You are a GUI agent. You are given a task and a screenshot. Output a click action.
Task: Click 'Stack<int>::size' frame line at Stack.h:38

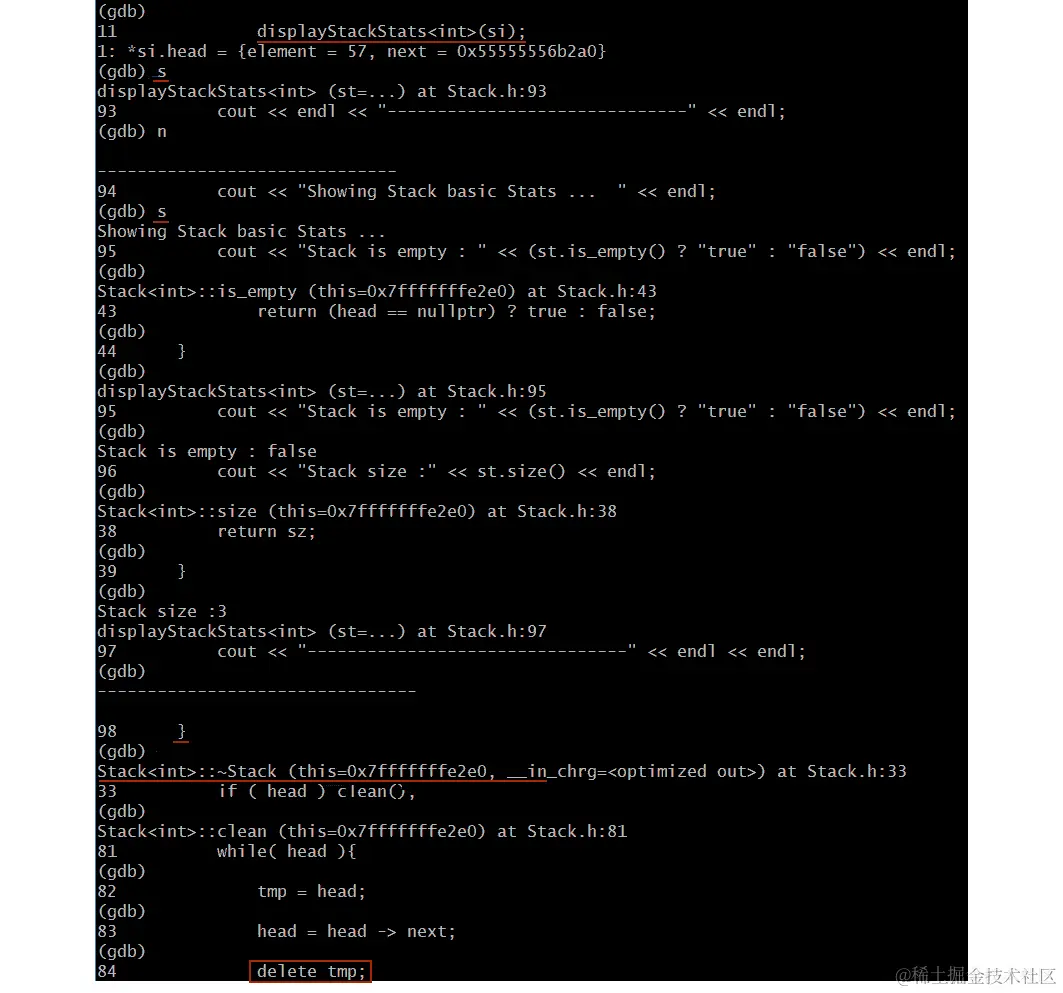[357, 511]
